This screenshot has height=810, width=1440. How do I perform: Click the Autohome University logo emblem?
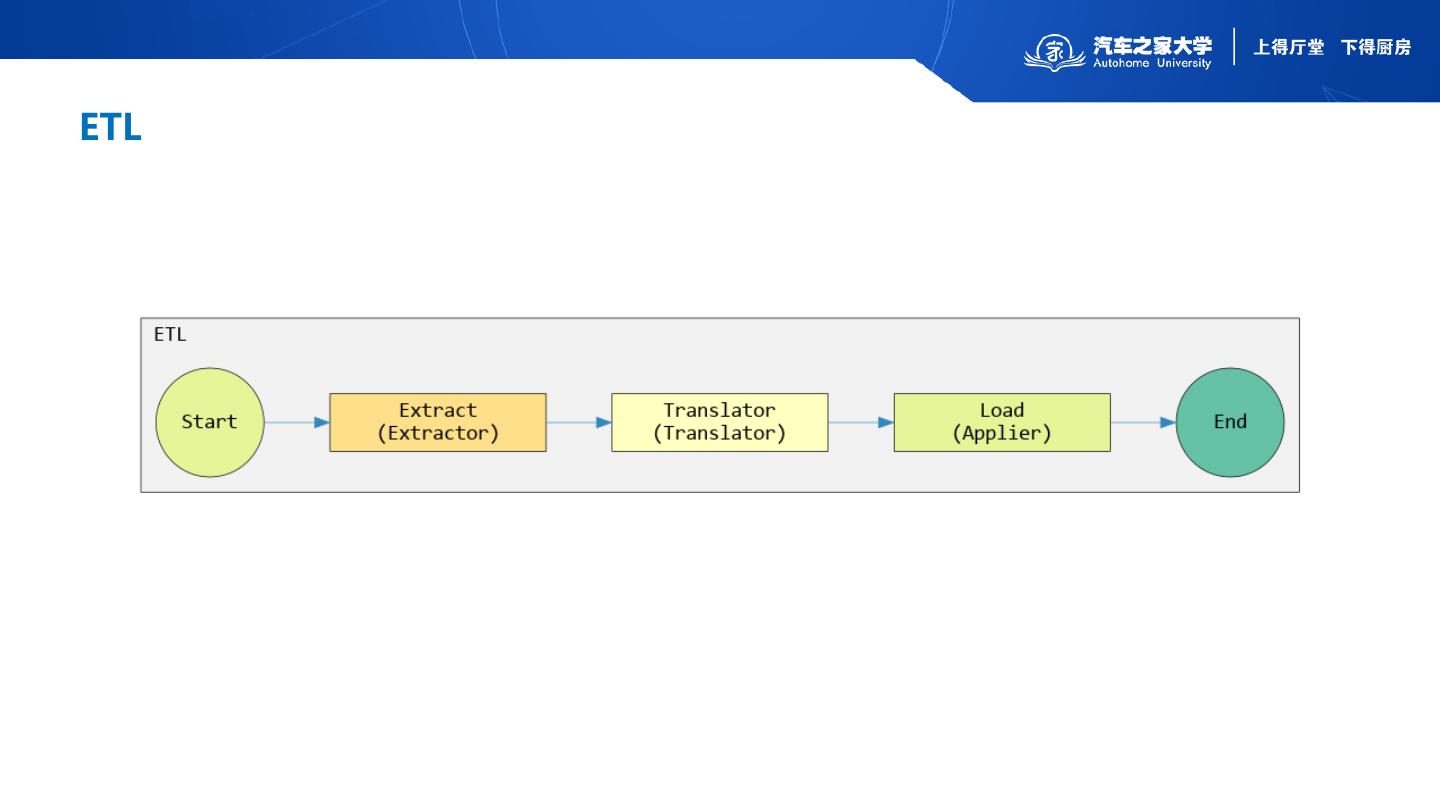tap(1054, 51)
